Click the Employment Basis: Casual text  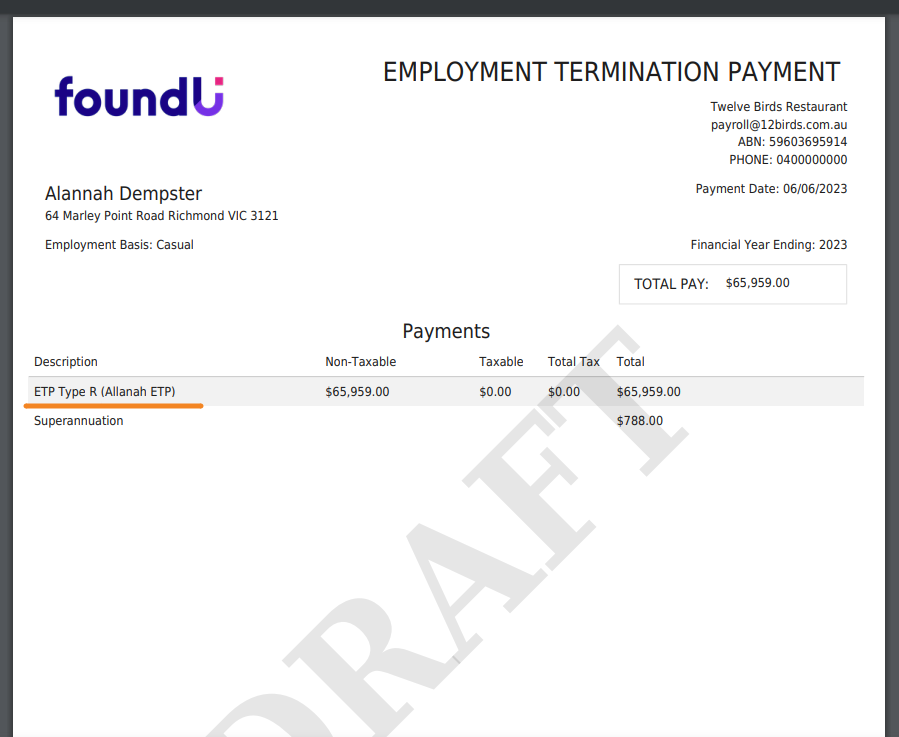tap(119, 245)
